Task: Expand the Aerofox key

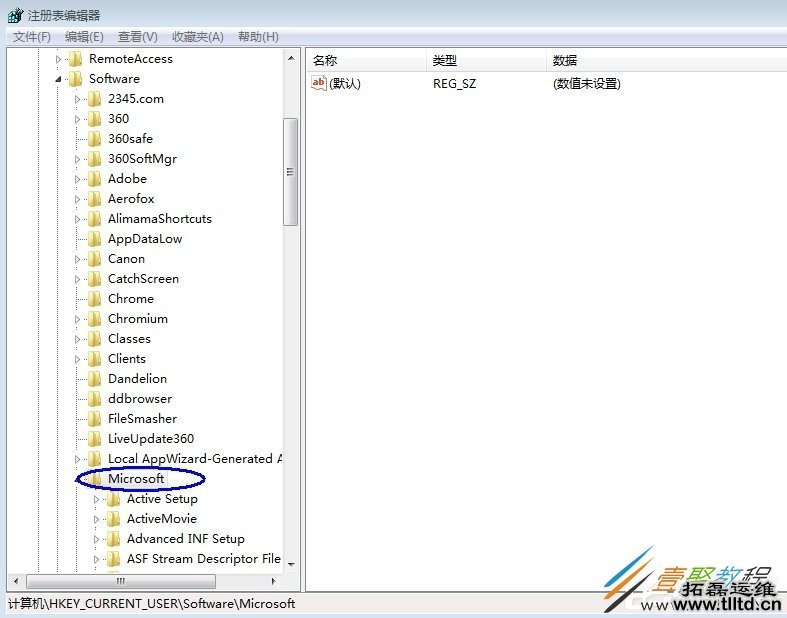Action: click(x=77, y=199)
